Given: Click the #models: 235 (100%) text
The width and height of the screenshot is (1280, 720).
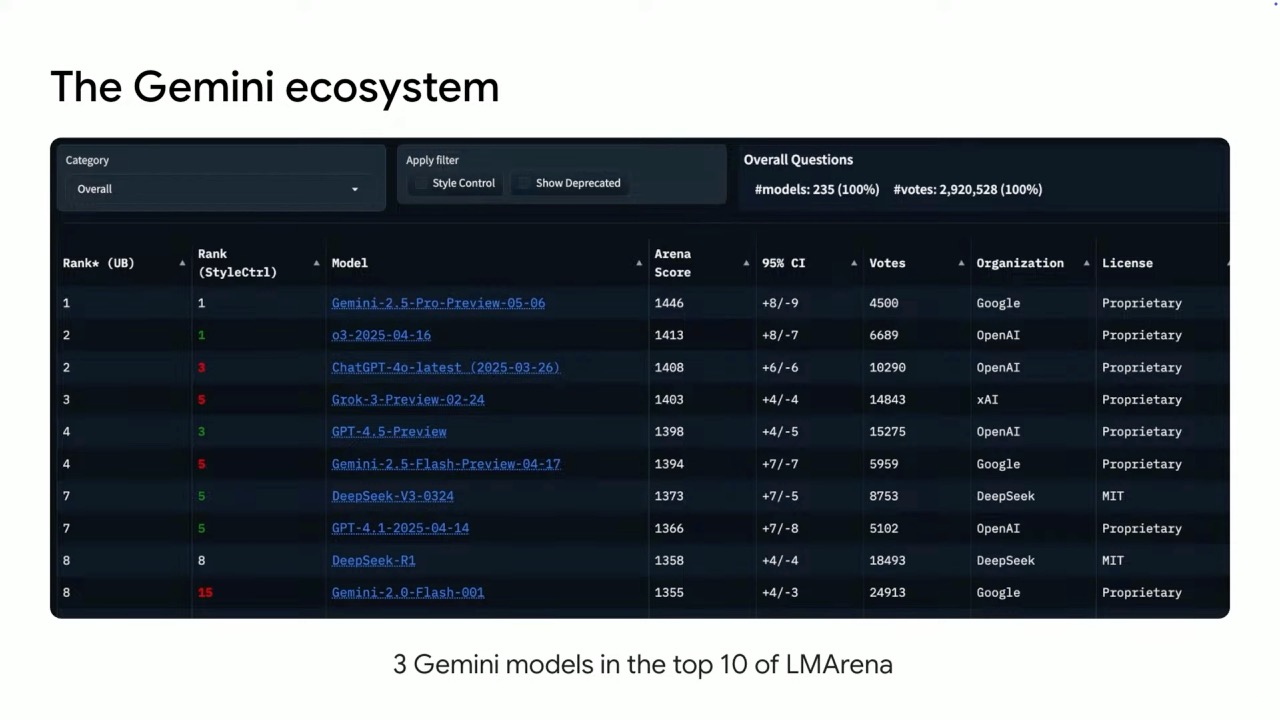Looking at the screenshot, I should click(x=817, y=189).
